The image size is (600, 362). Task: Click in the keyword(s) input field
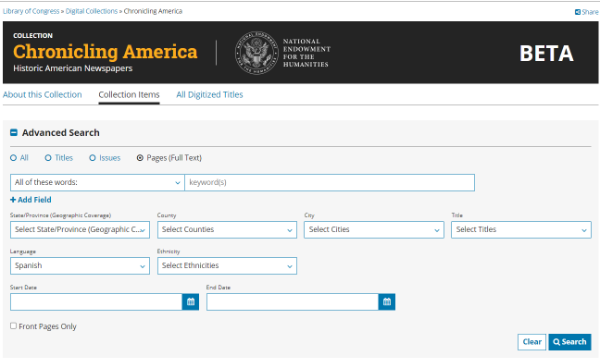[329, 183]
